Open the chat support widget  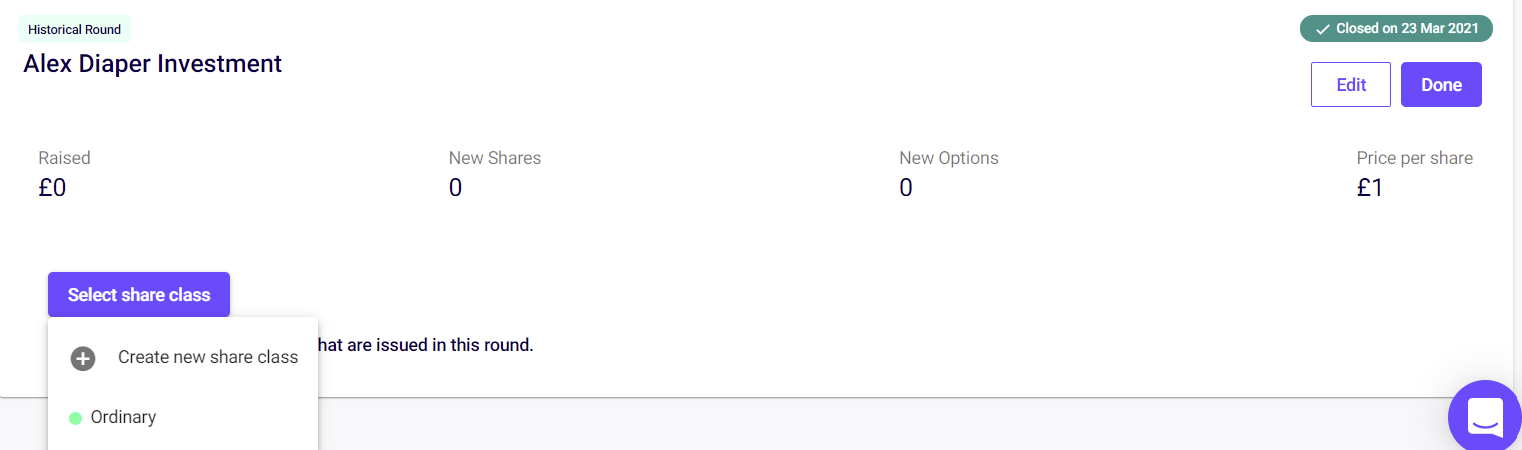tap(1486, 416)
